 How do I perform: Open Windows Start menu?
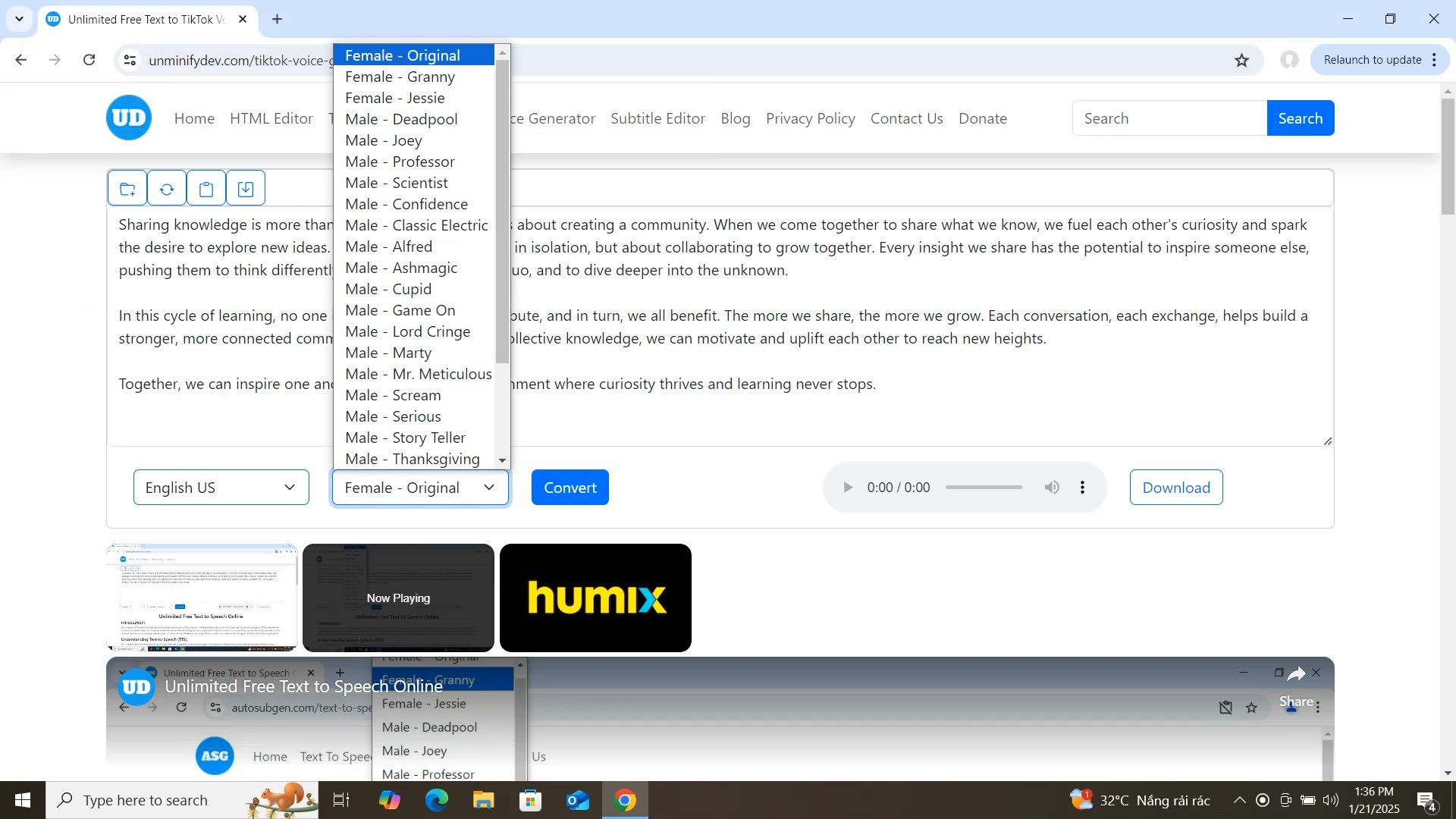pyautogui.click(x=23, y=800)
